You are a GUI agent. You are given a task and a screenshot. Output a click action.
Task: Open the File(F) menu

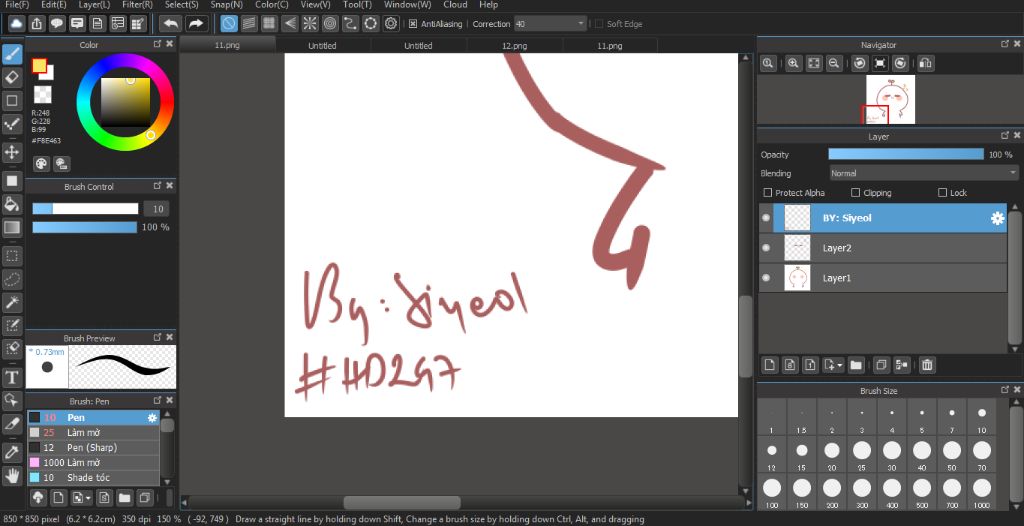[x=16, y=5]
